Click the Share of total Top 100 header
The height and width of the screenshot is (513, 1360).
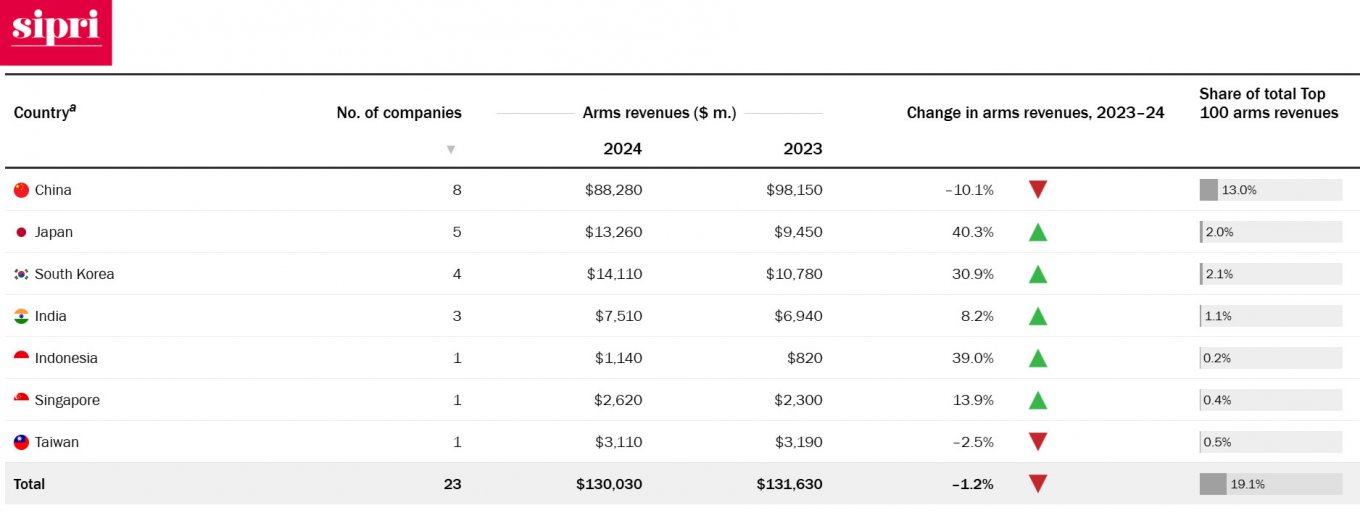coord(1268,103)
